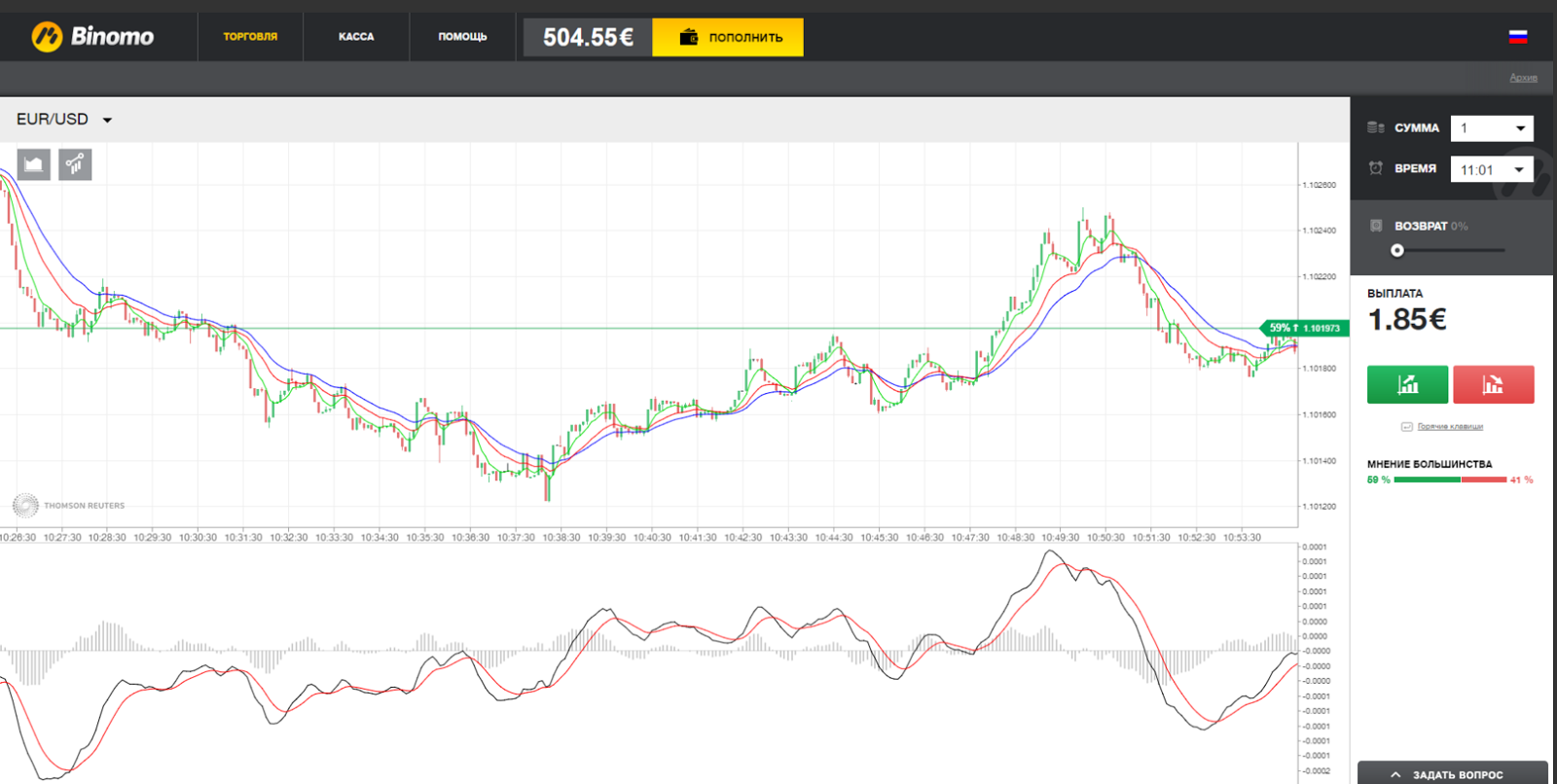
Task: Click the ВОЗВРАТ icon
Action: click(x=1376, y=226)
